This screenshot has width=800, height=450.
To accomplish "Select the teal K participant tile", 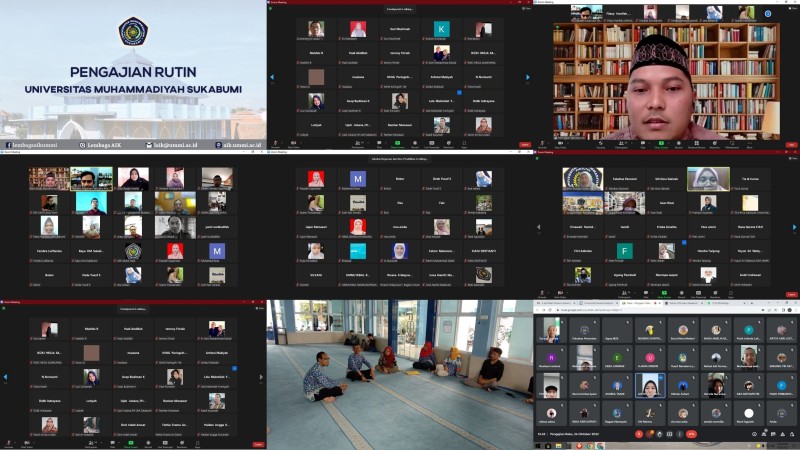I will click(442, 29).
